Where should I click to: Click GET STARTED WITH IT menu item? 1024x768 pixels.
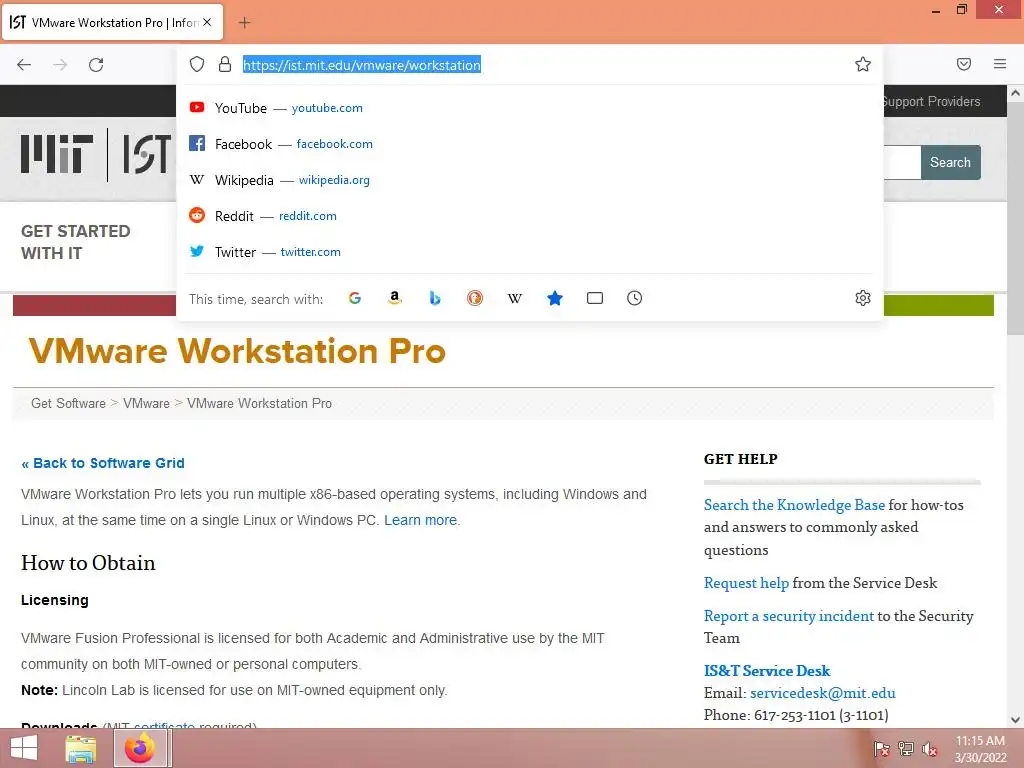coord(76,242)
